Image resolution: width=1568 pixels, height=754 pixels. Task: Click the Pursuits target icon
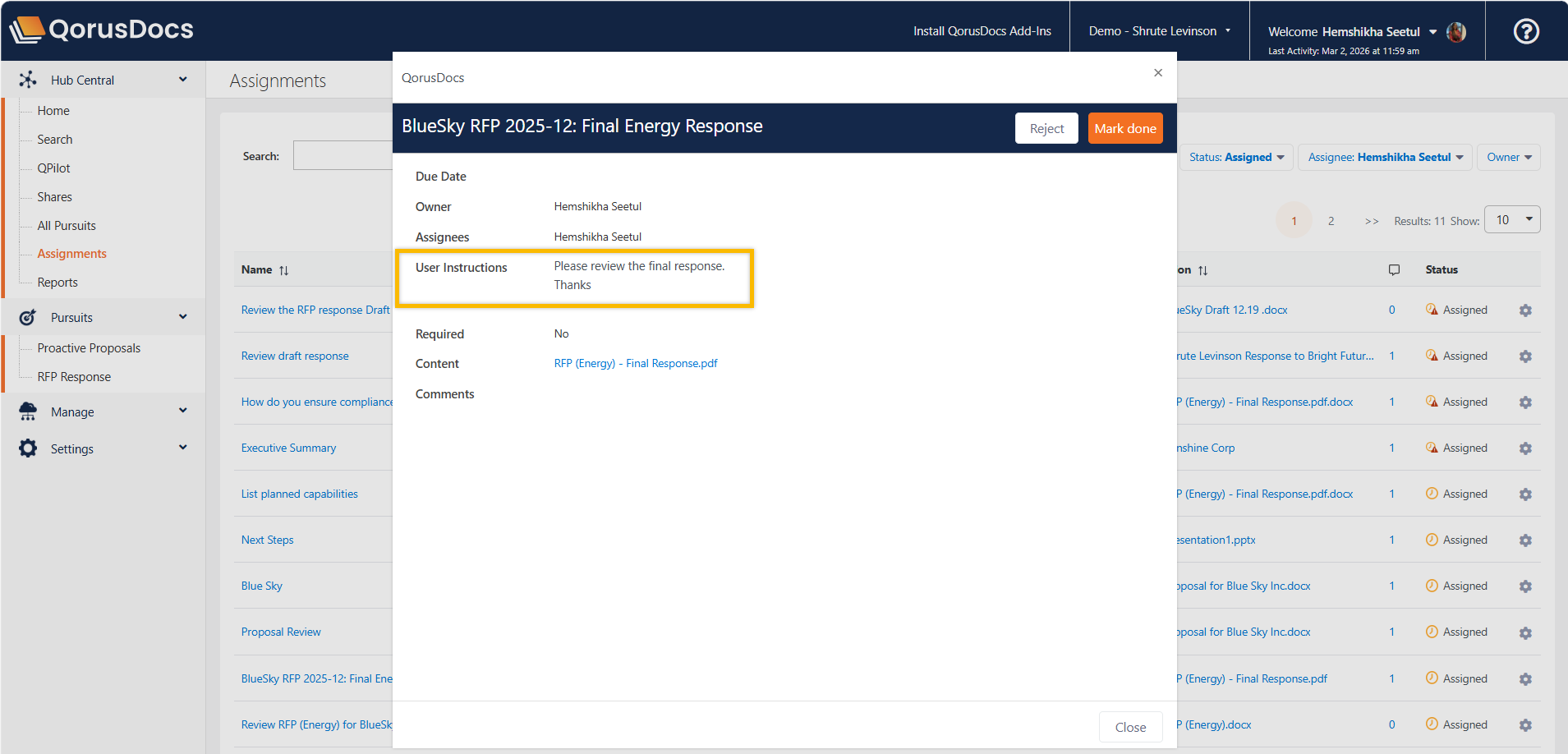pyautogui.click(x=28, y=317)
